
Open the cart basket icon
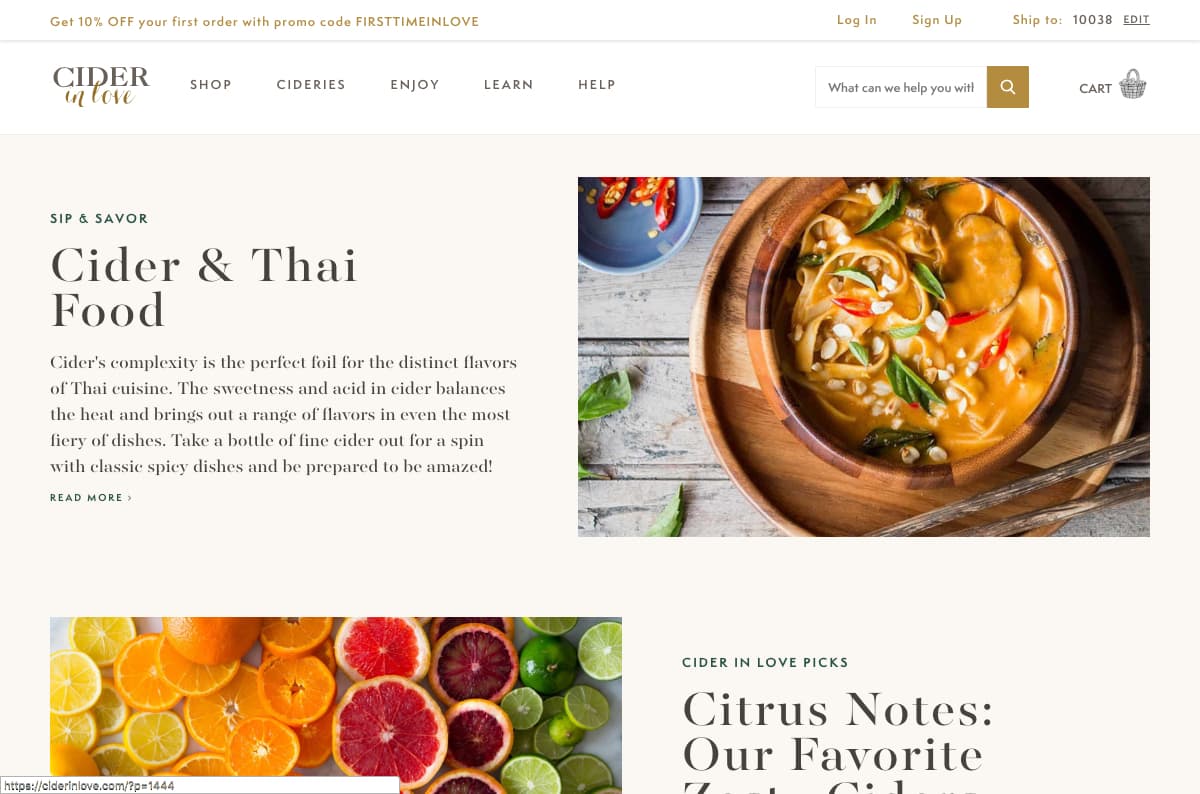click(1132, 84)
